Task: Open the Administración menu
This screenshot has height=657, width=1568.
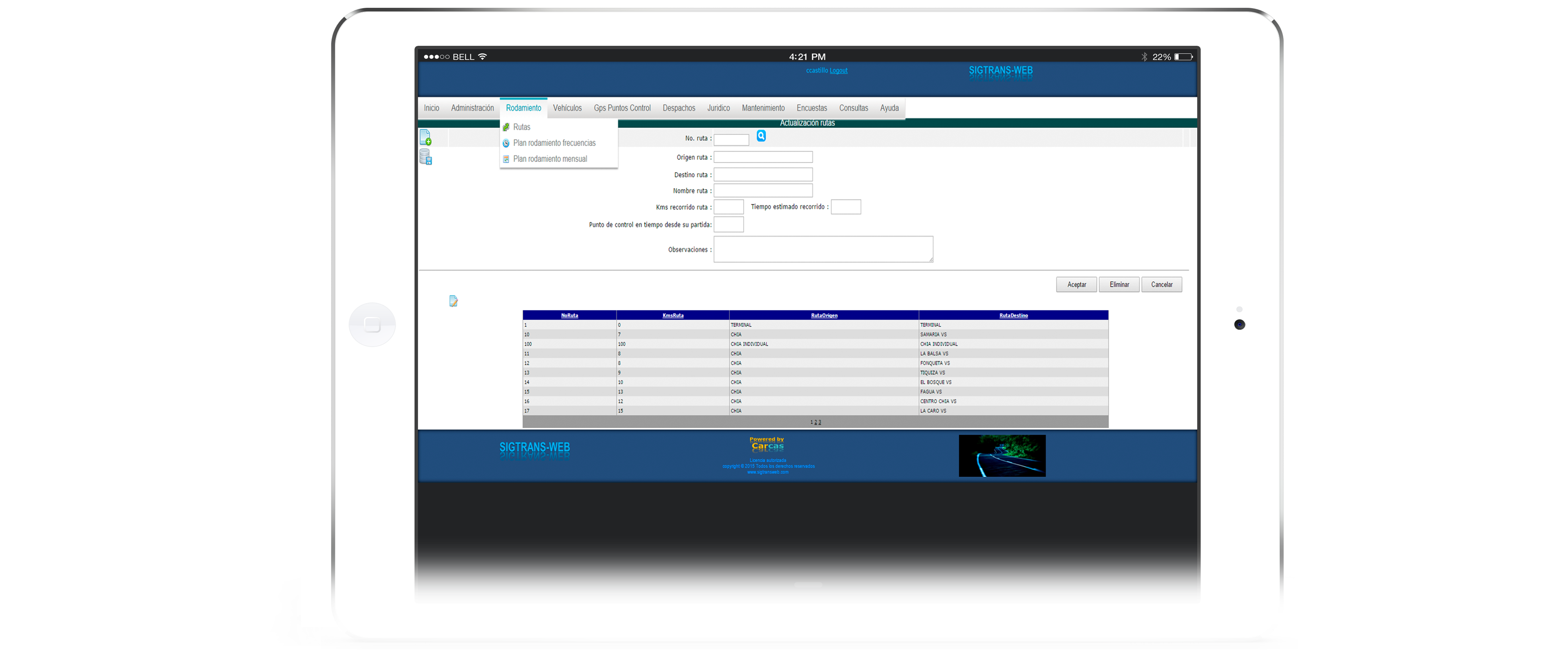Action: coord(472,108)
